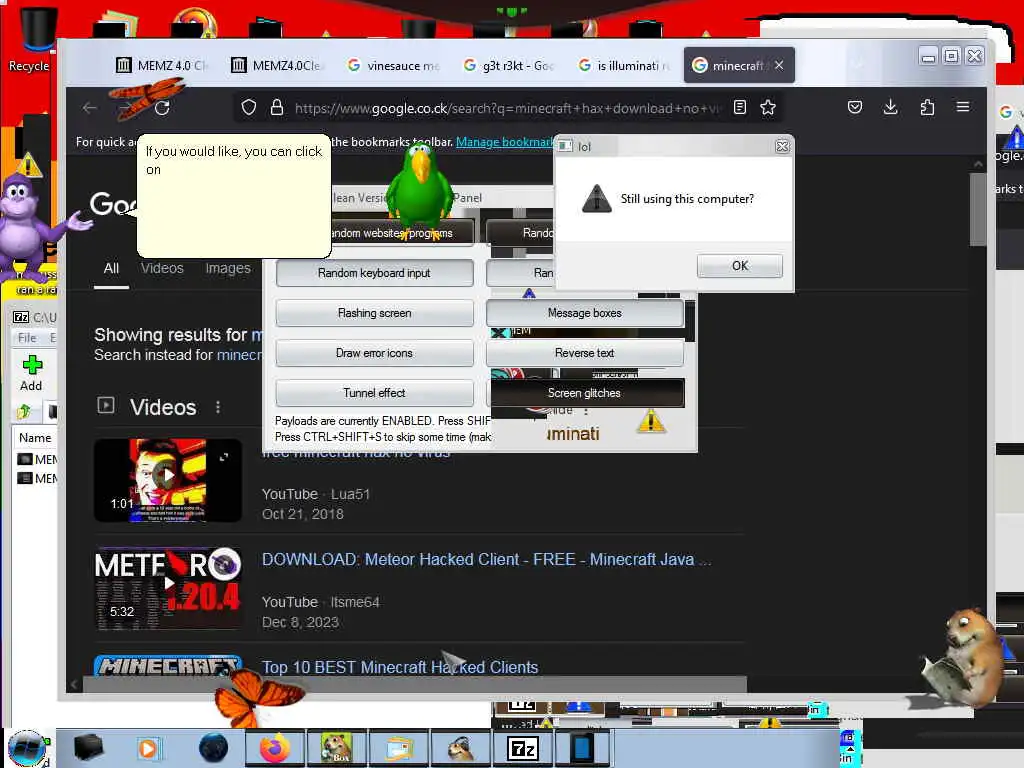Play the 1:01 video thumbnail
The height and width of the screenshot is (768, 1024).
pyautogui.click(x=168, y=480)
